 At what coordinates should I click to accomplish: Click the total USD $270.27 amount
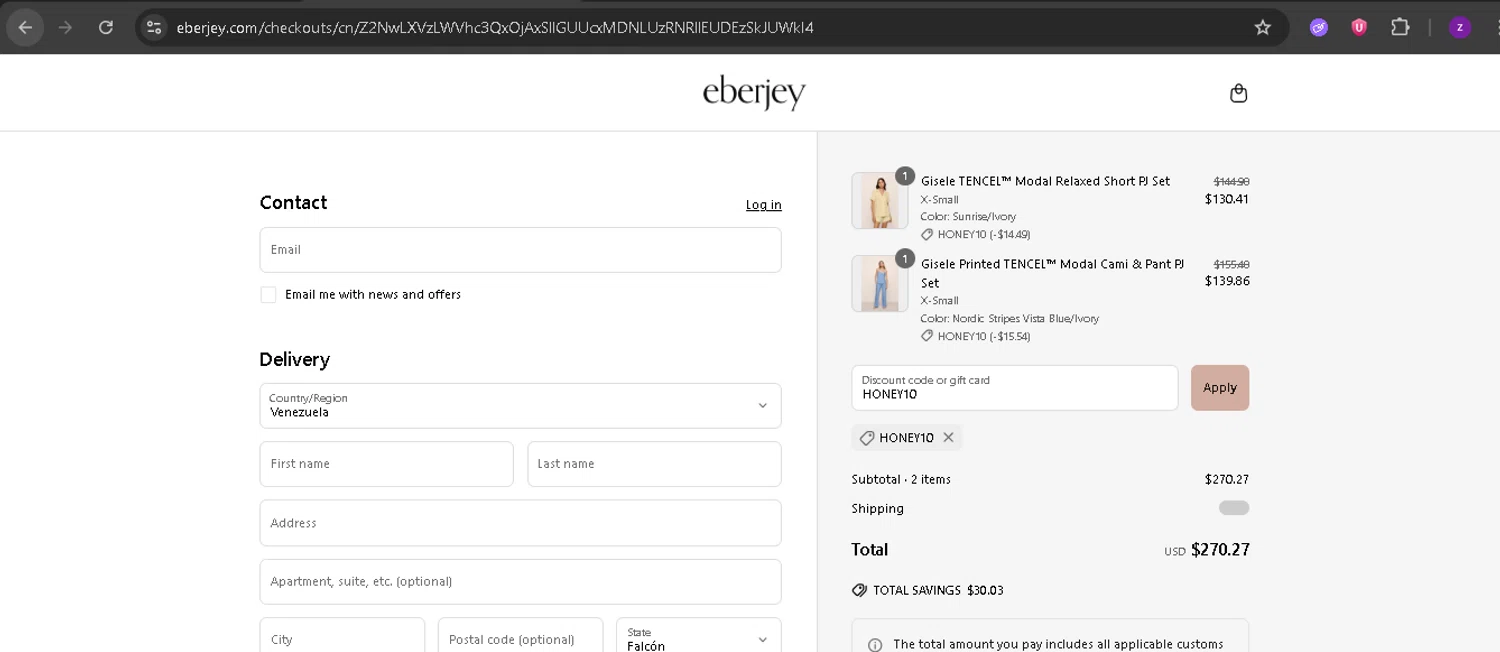pos(1207,549)
